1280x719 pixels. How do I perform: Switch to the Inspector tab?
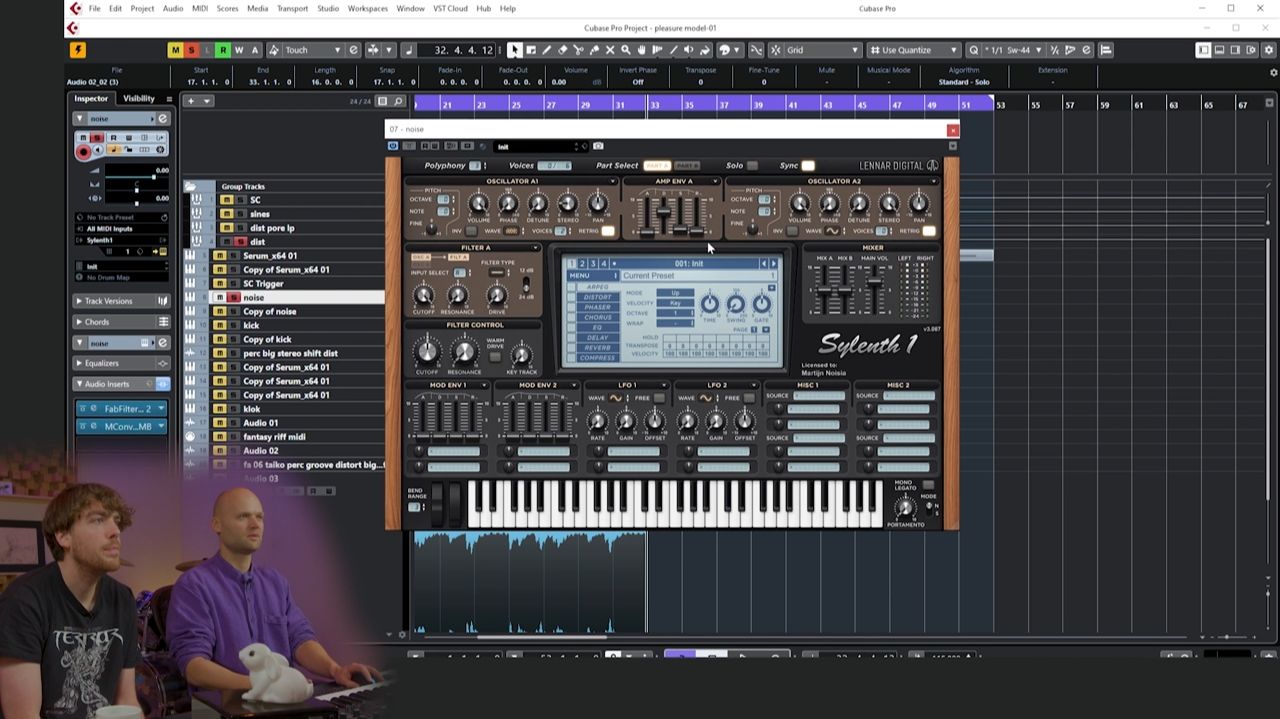coord(91,99)
